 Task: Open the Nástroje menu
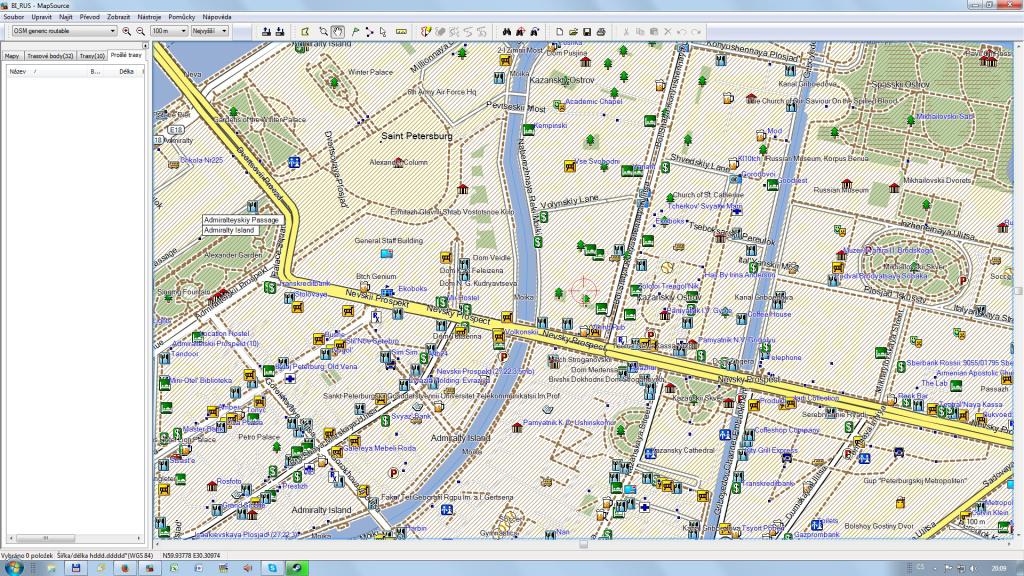click(149, 17)
